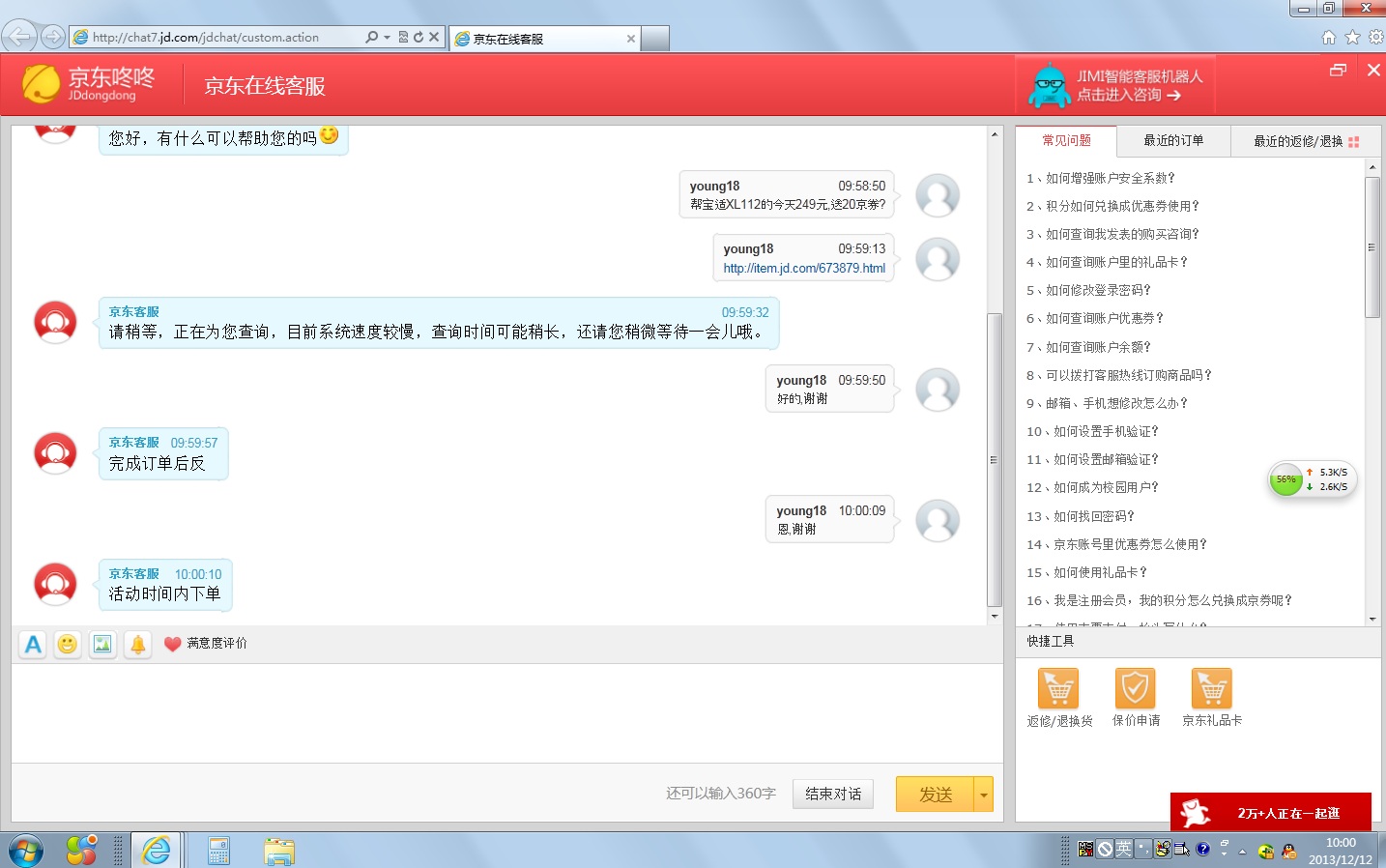The image size is (1386, 868).
Task: Open FAQ 如何修改登录密码
Action: click(1089, 290)
